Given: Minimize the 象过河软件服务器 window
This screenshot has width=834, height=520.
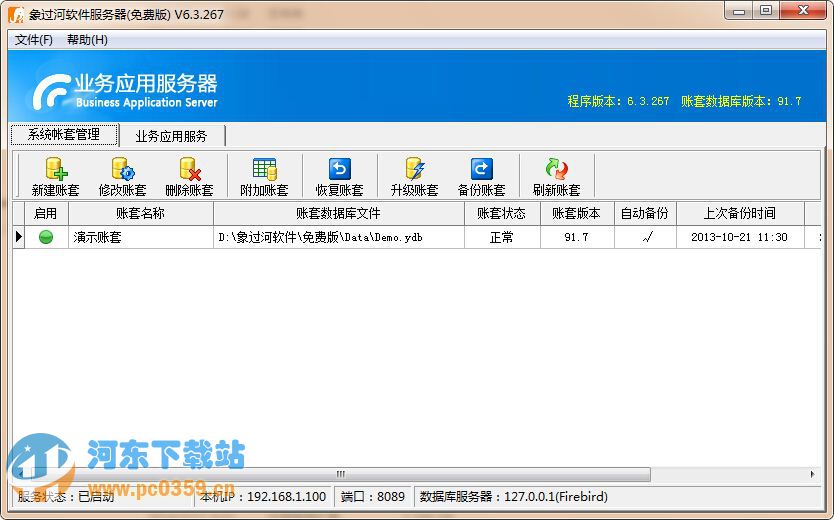Looking at the screenshot, I should [739, 11].
